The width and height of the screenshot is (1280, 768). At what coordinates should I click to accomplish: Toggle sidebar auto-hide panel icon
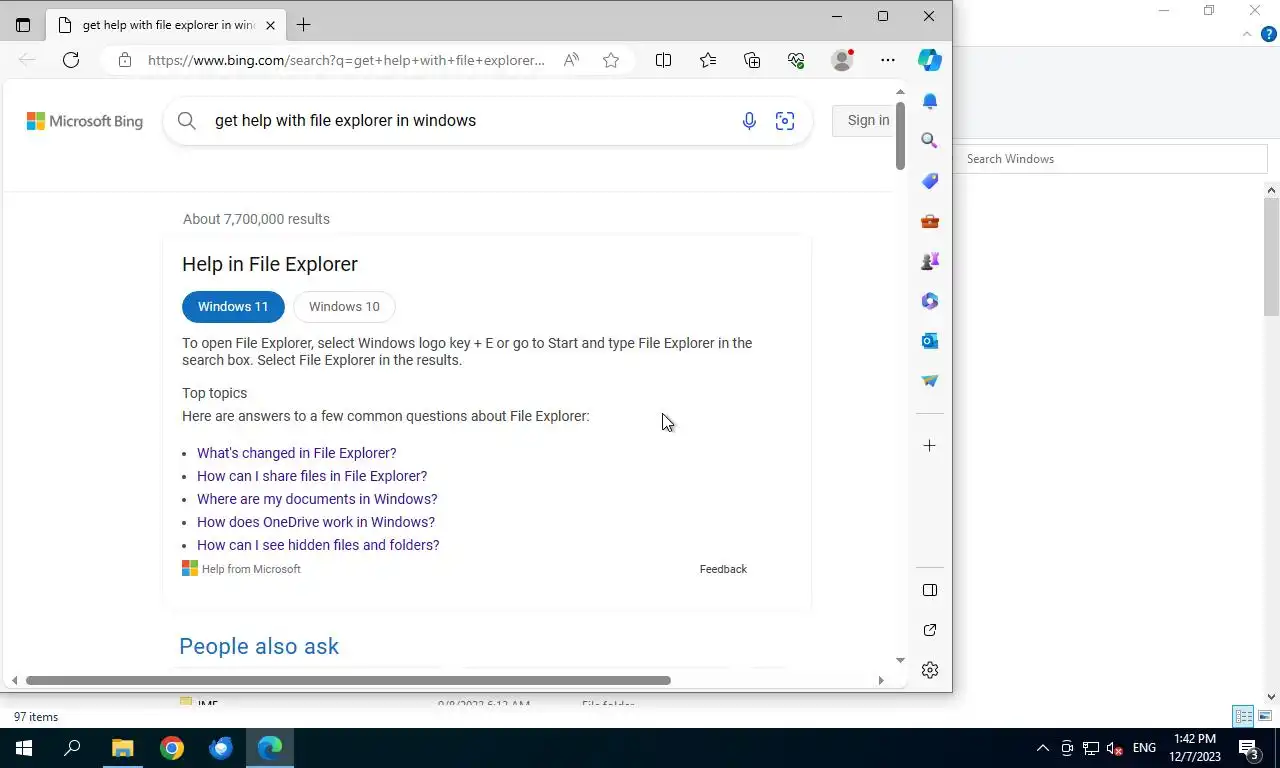point(930,590)
